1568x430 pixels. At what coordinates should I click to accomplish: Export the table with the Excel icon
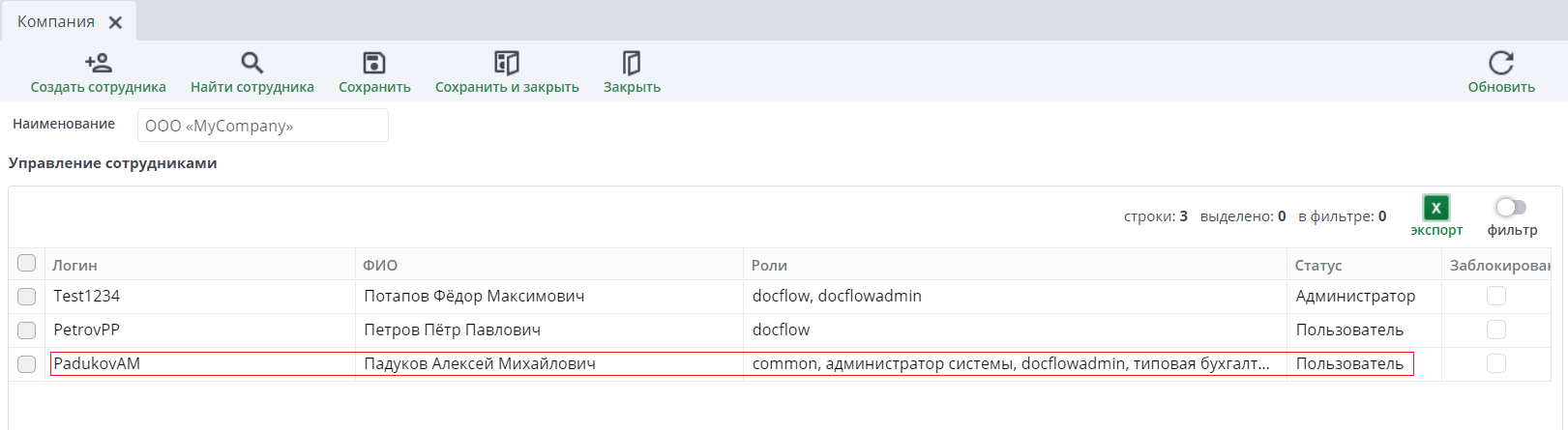point(1436,208)
